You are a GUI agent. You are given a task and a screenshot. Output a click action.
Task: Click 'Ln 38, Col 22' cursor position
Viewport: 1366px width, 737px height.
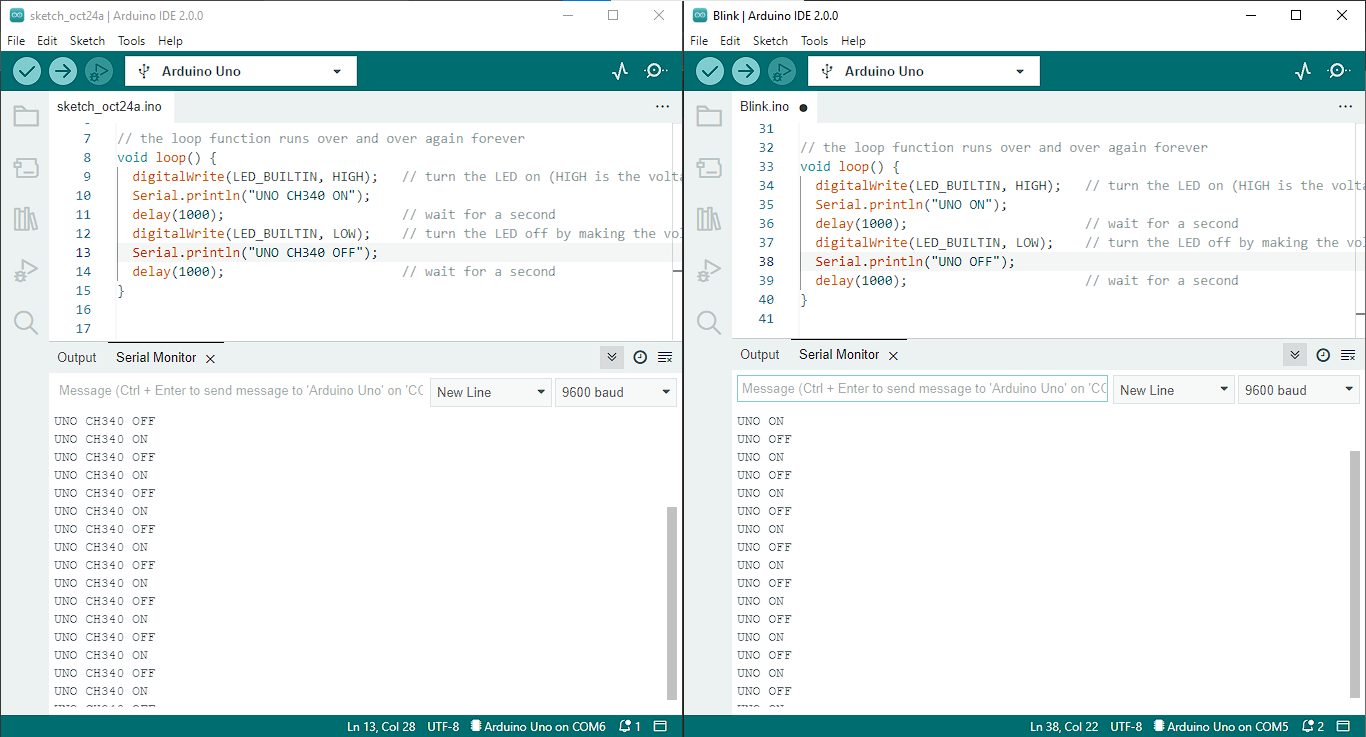pyautogui.click(x=1064, y=727)
